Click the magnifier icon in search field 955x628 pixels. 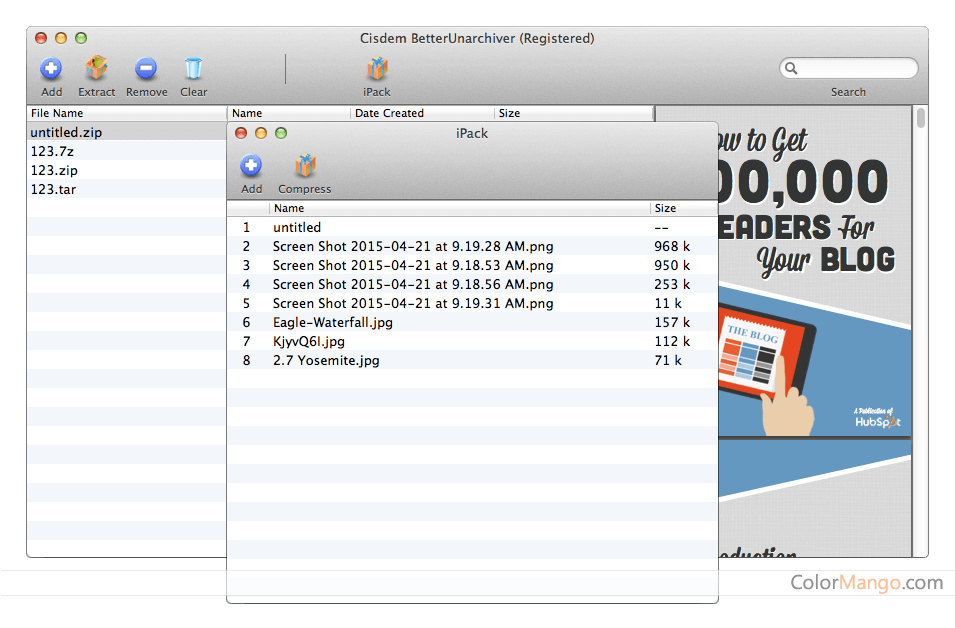[791, 69]
